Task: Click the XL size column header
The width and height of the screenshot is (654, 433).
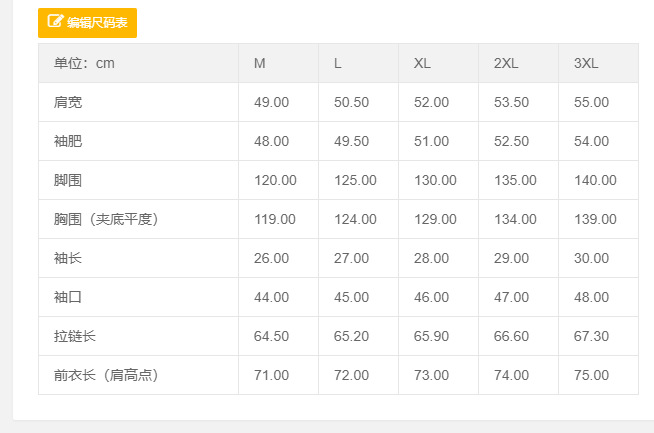Action: coord(422,63)
